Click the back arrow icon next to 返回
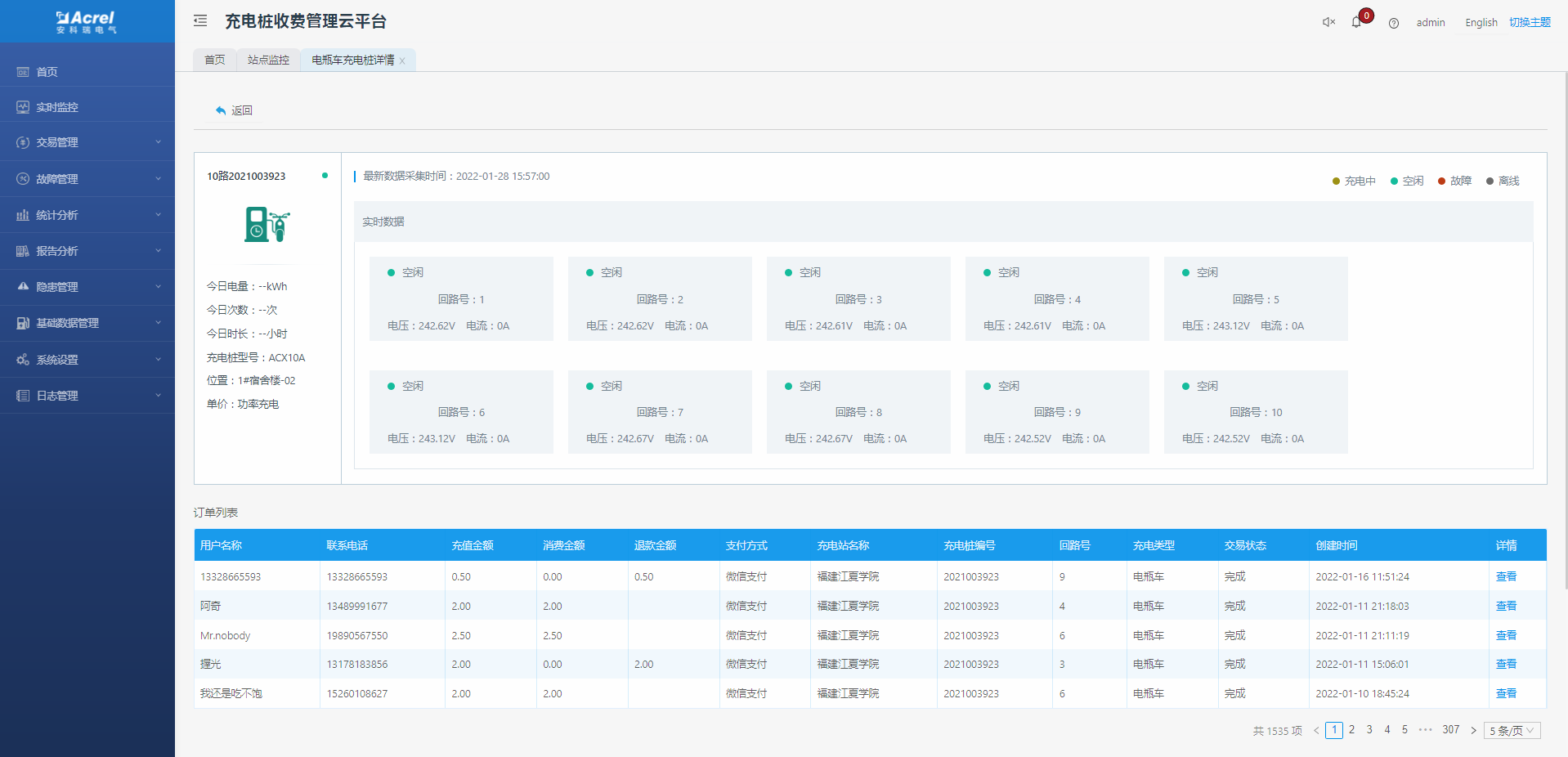This screenshot has height=757, width=1568. (221, 110)
